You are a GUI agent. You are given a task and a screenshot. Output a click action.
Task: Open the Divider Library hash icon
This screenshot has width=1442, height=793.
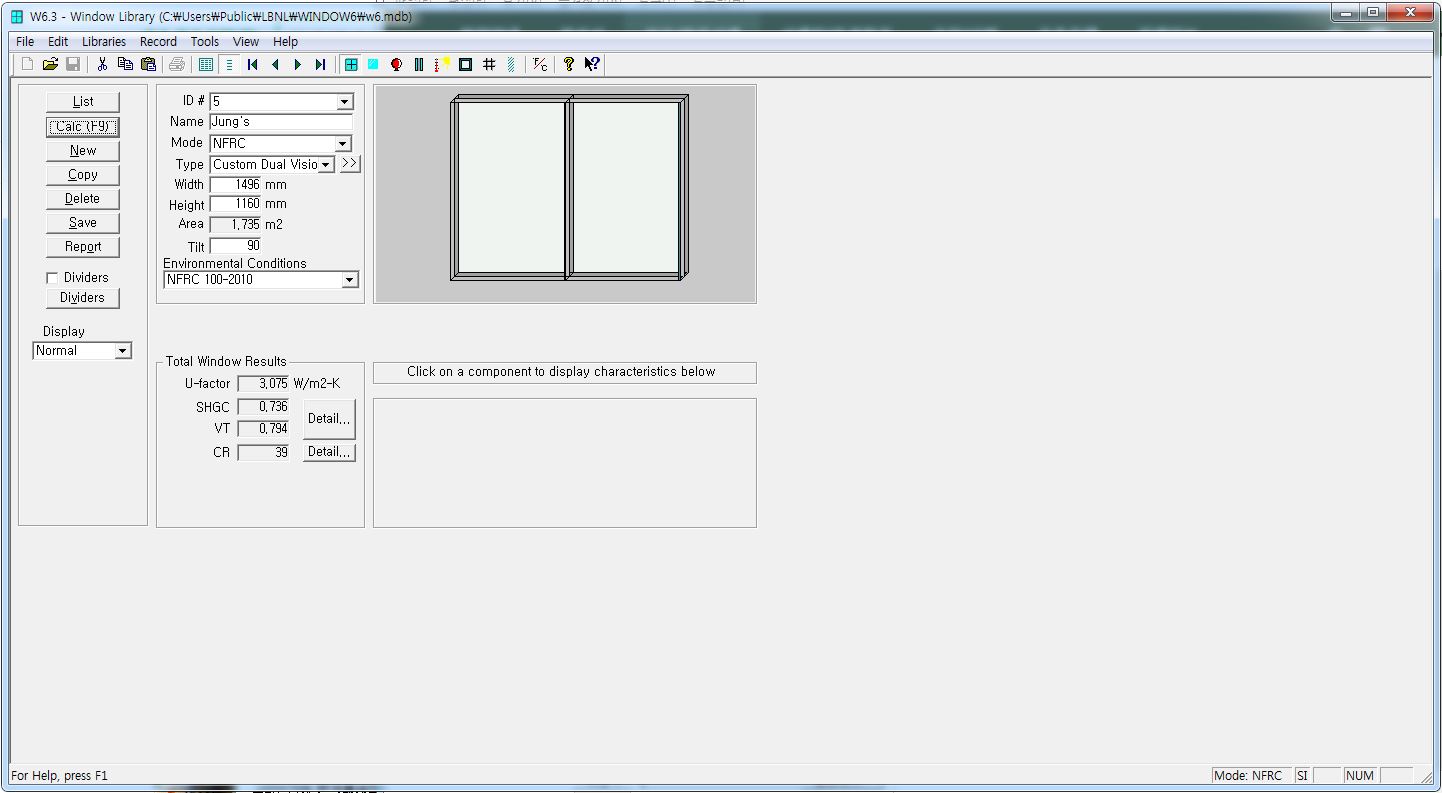(x=489, y=65)
